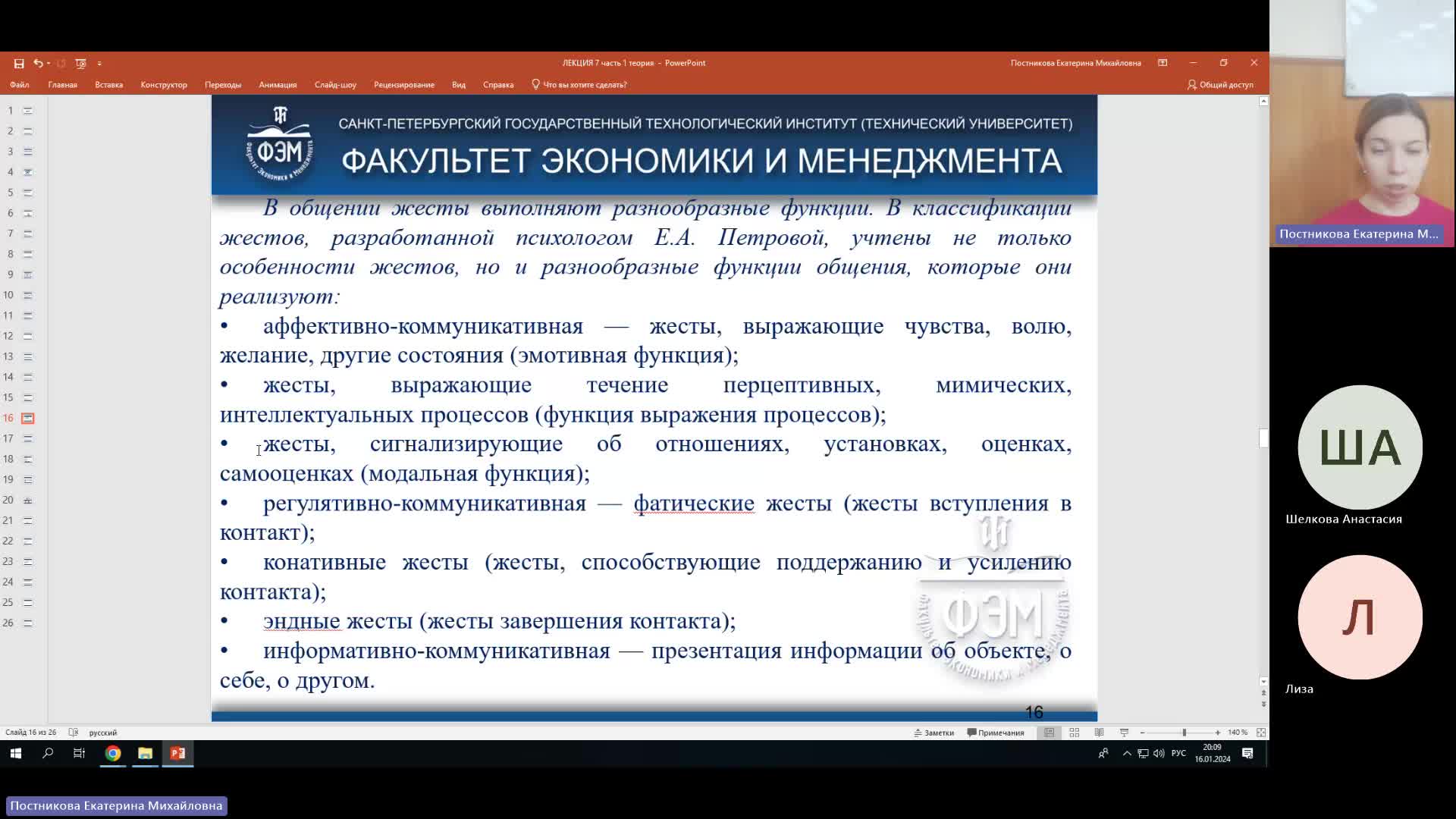Open Task View on the taskbar

(x=79, y=753)
